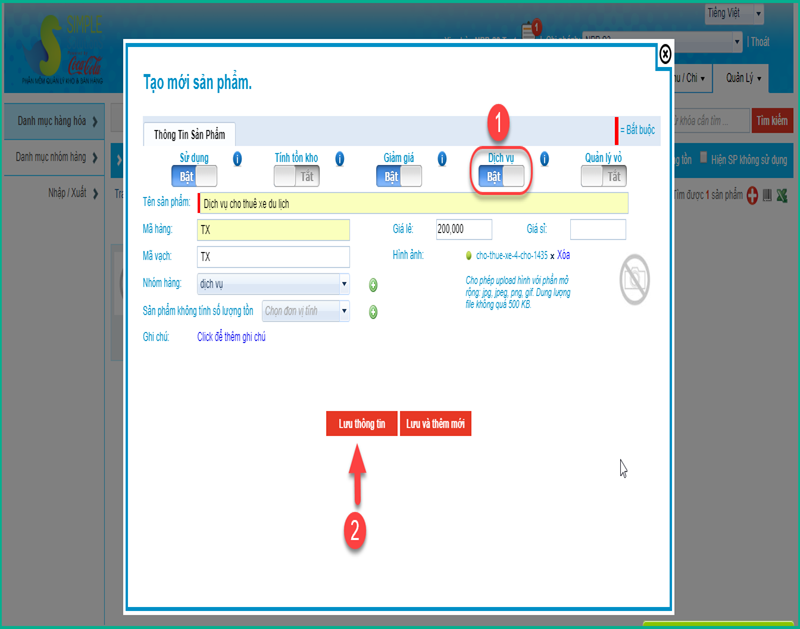Enable the Quản lý vỏ switch
Viewport: 800px width, 629px height.
click(x=603, y=176)
